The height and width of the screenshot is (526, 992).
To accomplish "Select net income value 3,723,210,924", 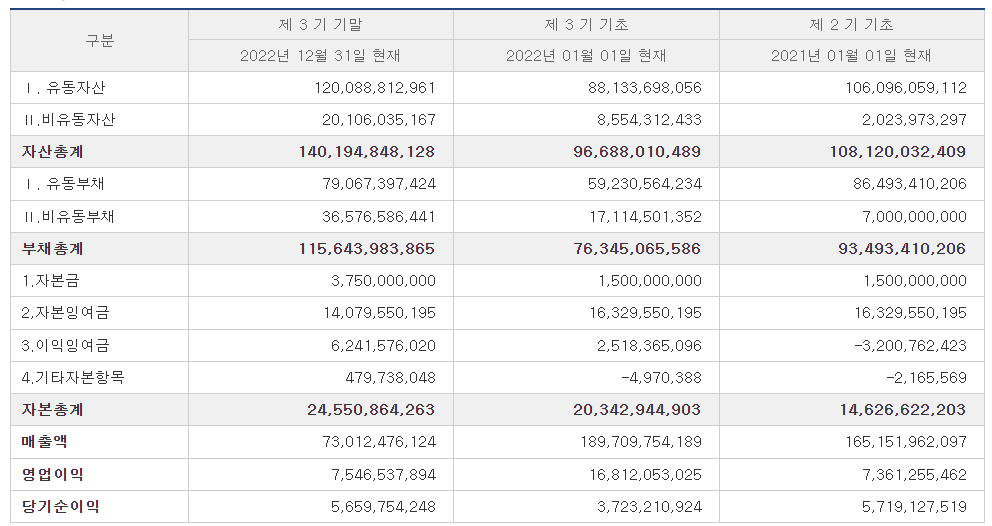I will [649, 506].
